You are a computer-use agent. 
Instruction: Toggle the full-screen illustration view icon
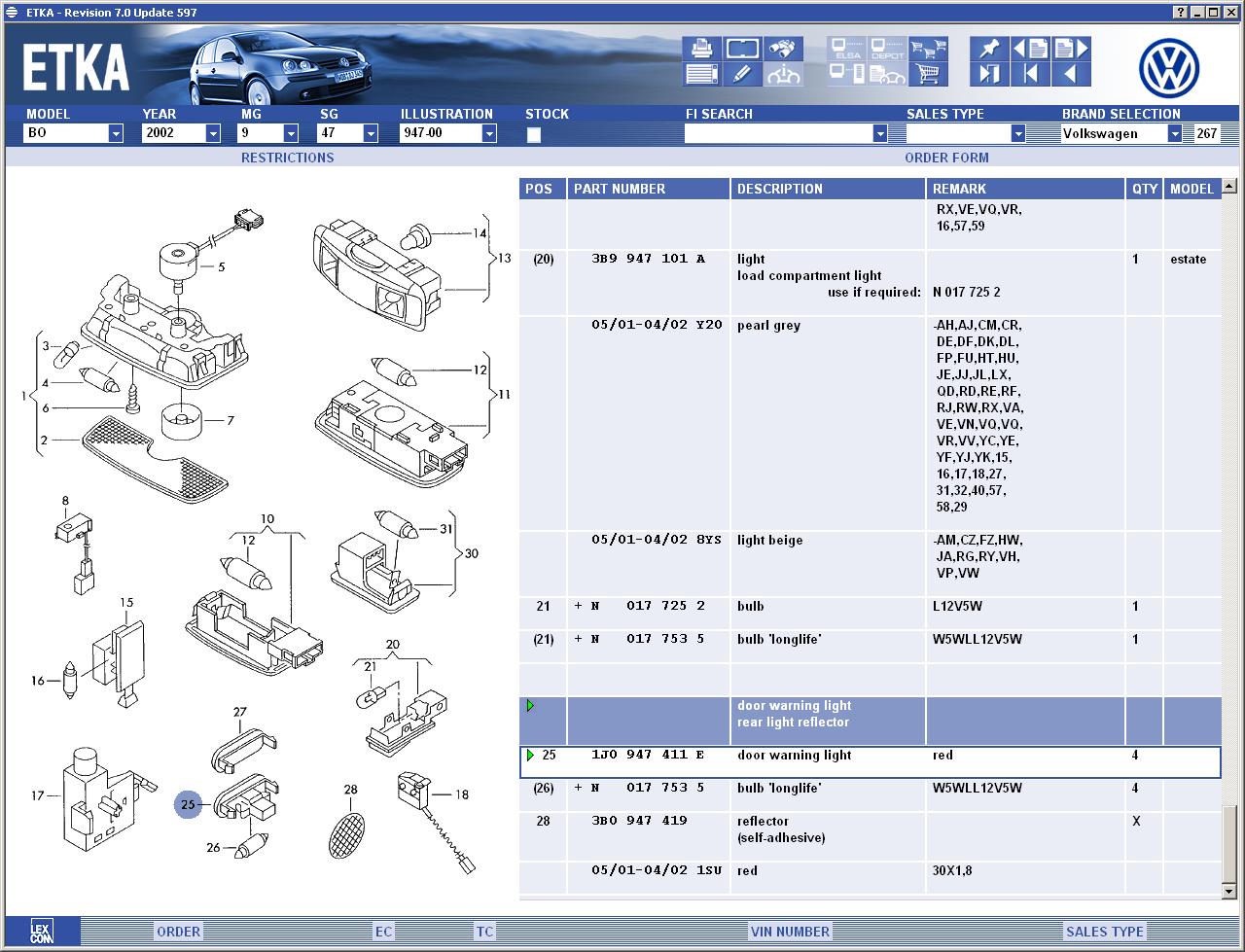[x=742, y=49]
